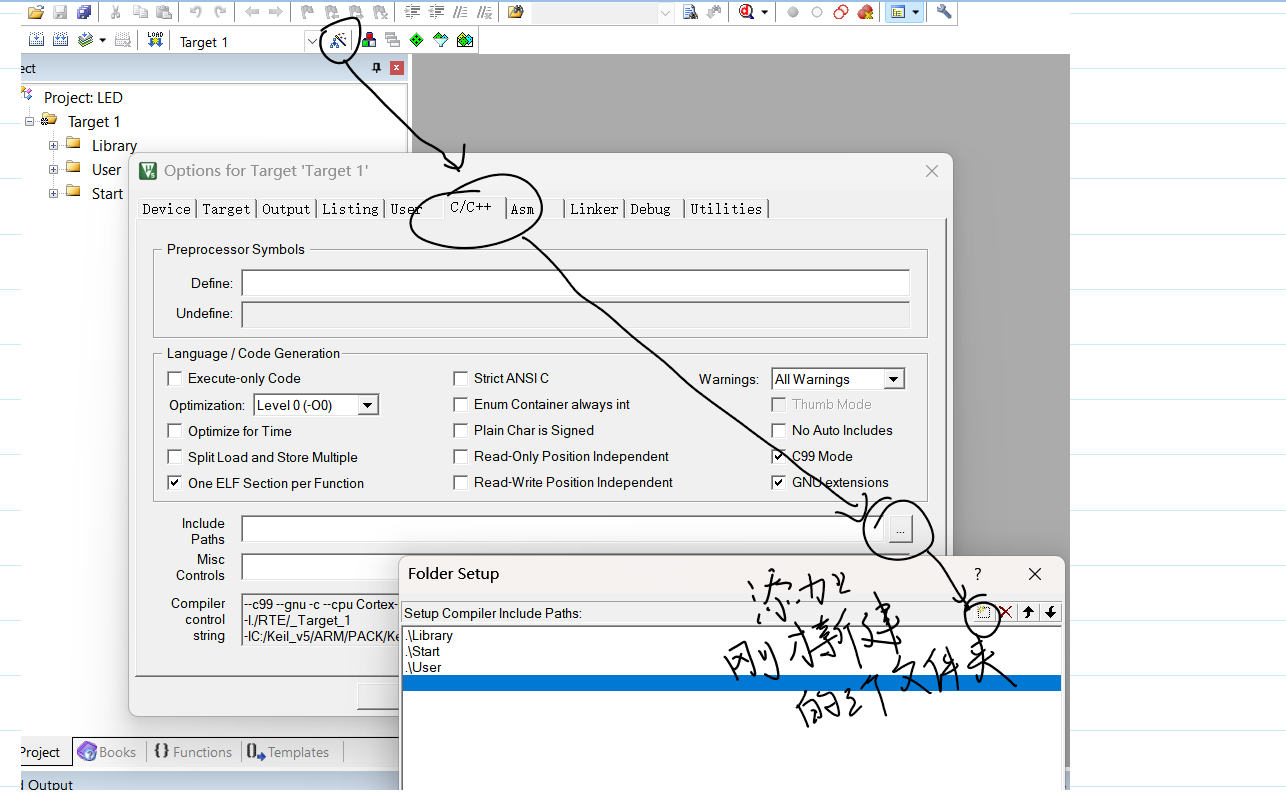Click the Copy toolbar icon

coord(140,12)
